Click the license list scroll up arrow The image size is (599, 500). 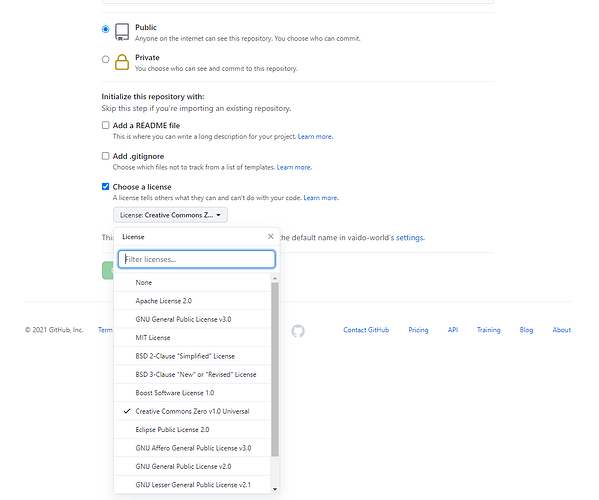click(275, 278)
